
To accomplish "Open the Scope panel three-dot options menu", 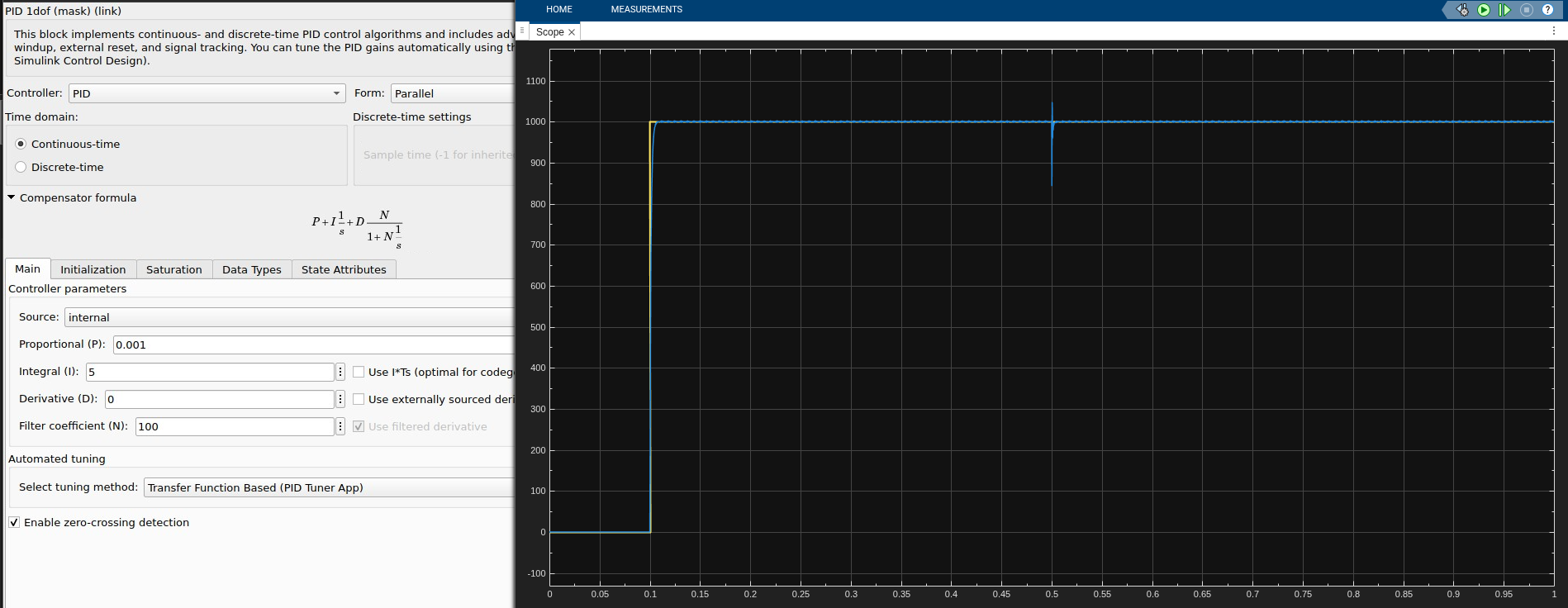I will coord(1554,31).
